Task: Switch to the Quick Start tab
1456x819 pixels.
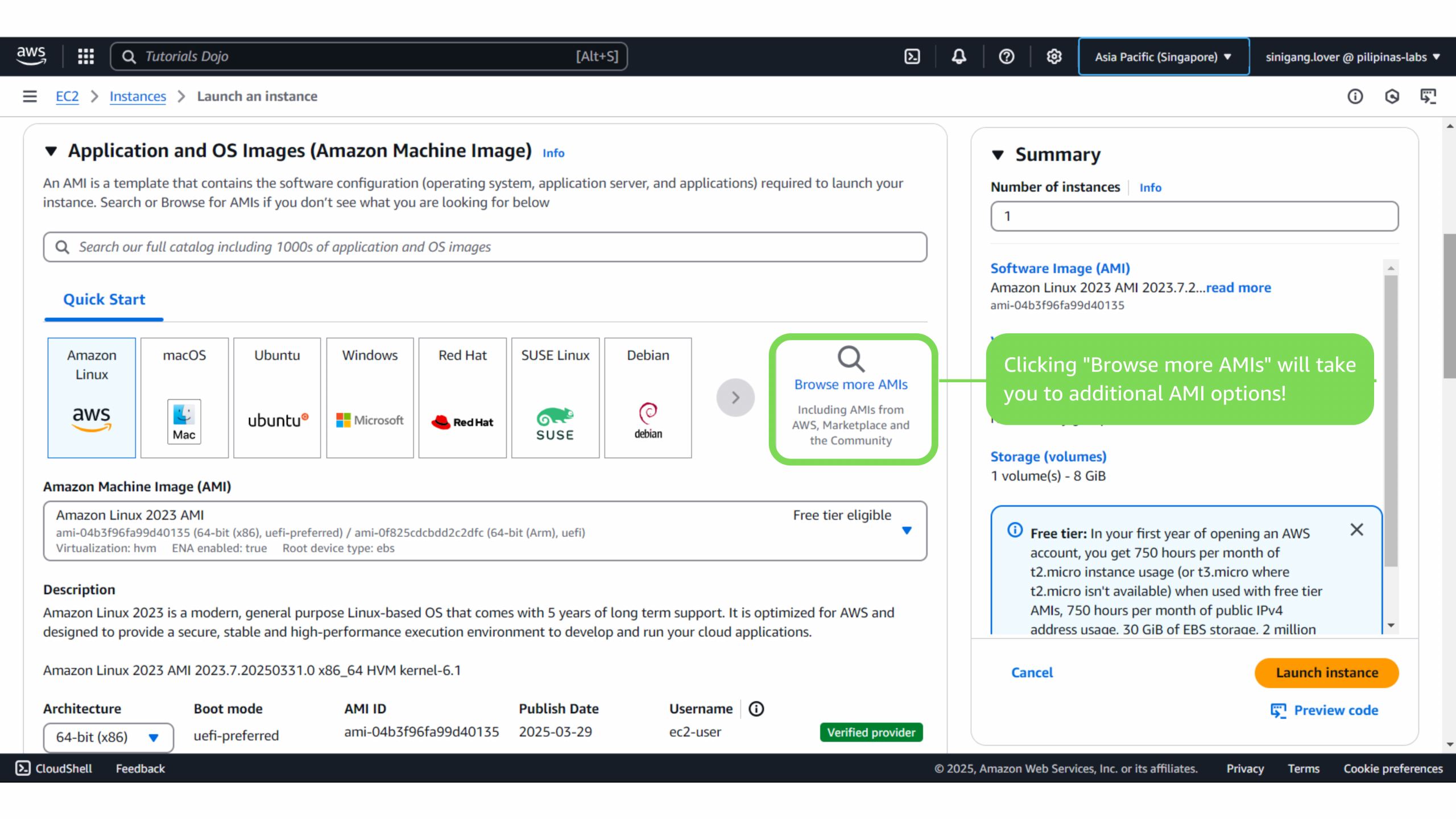Action: pyautogui.click(x=104, y=300)
